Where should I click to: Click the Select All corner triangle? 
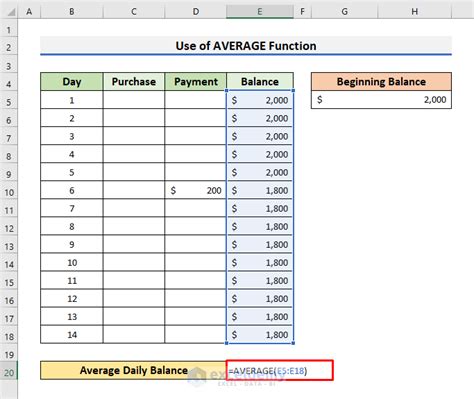pyautogui.click(x=11, y=12)
